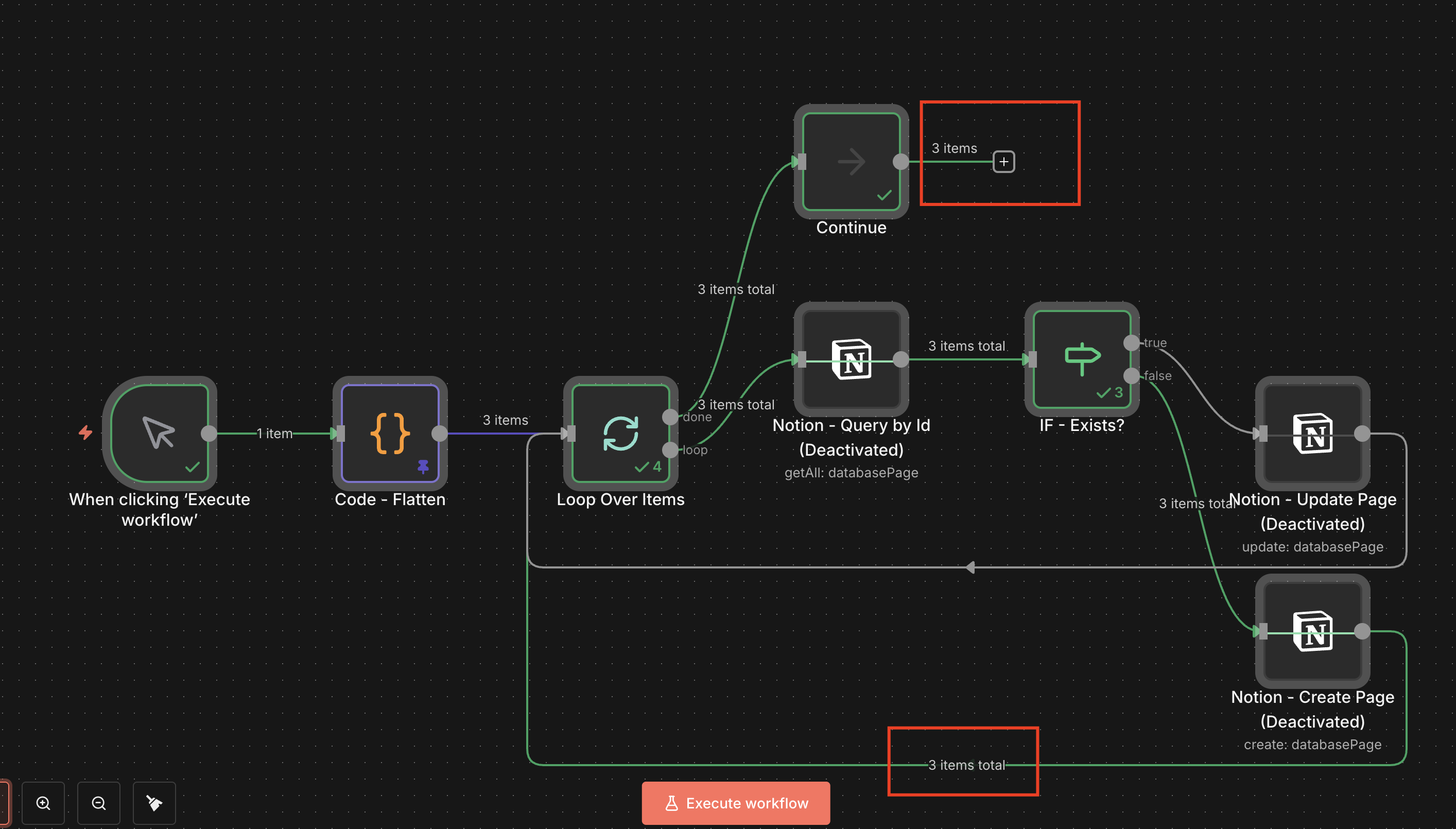Open Notion - Create Page node

coord(1312,631)
